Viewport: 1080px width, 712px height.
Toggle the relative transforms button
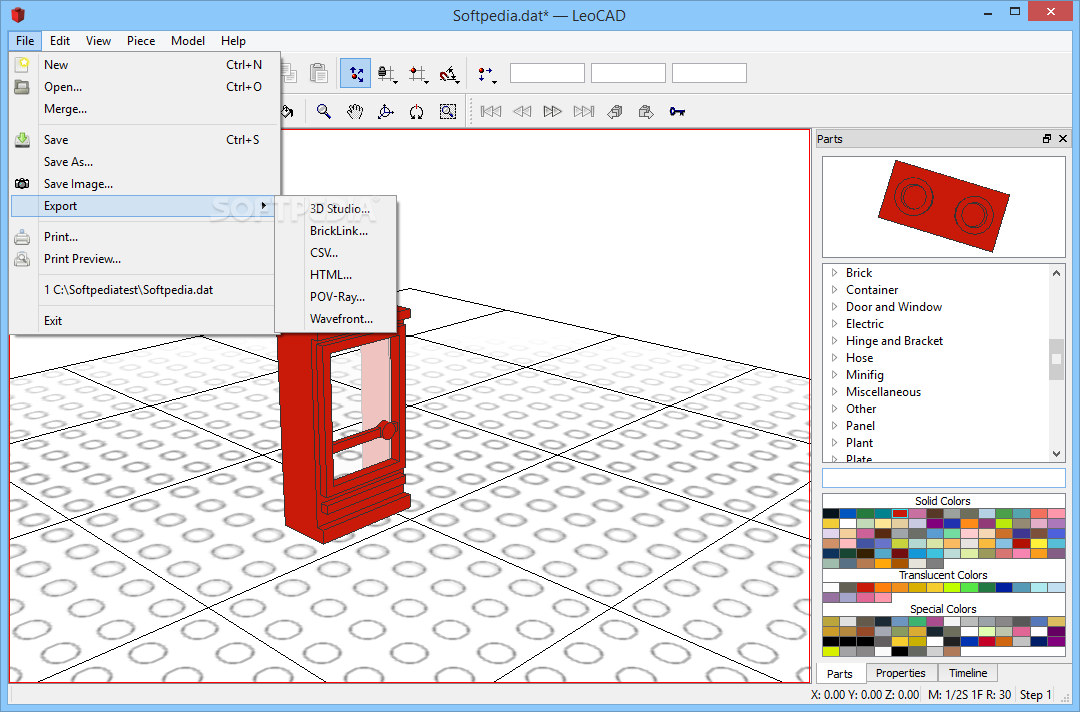click(355, 73)
